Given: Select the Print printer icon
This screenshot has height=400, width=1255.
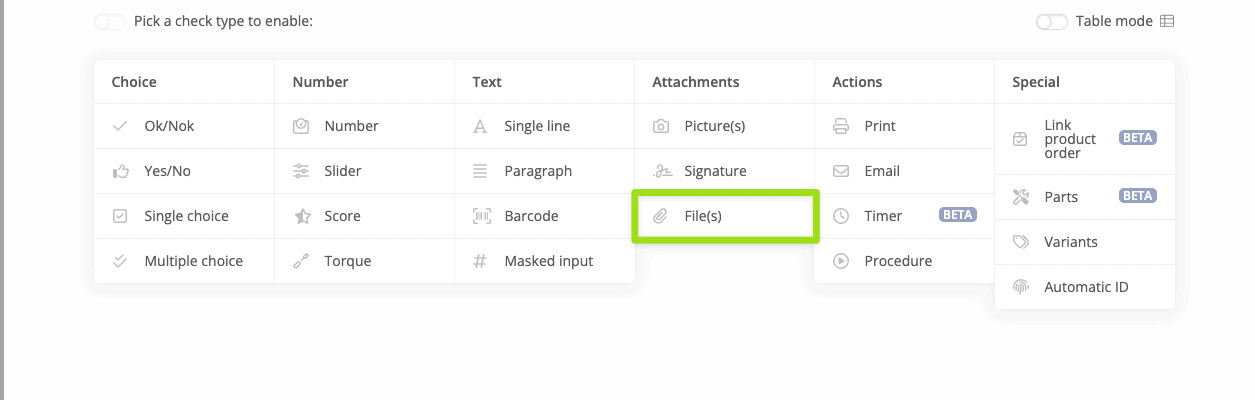Looking at the screenshot, I should [841, 126].
